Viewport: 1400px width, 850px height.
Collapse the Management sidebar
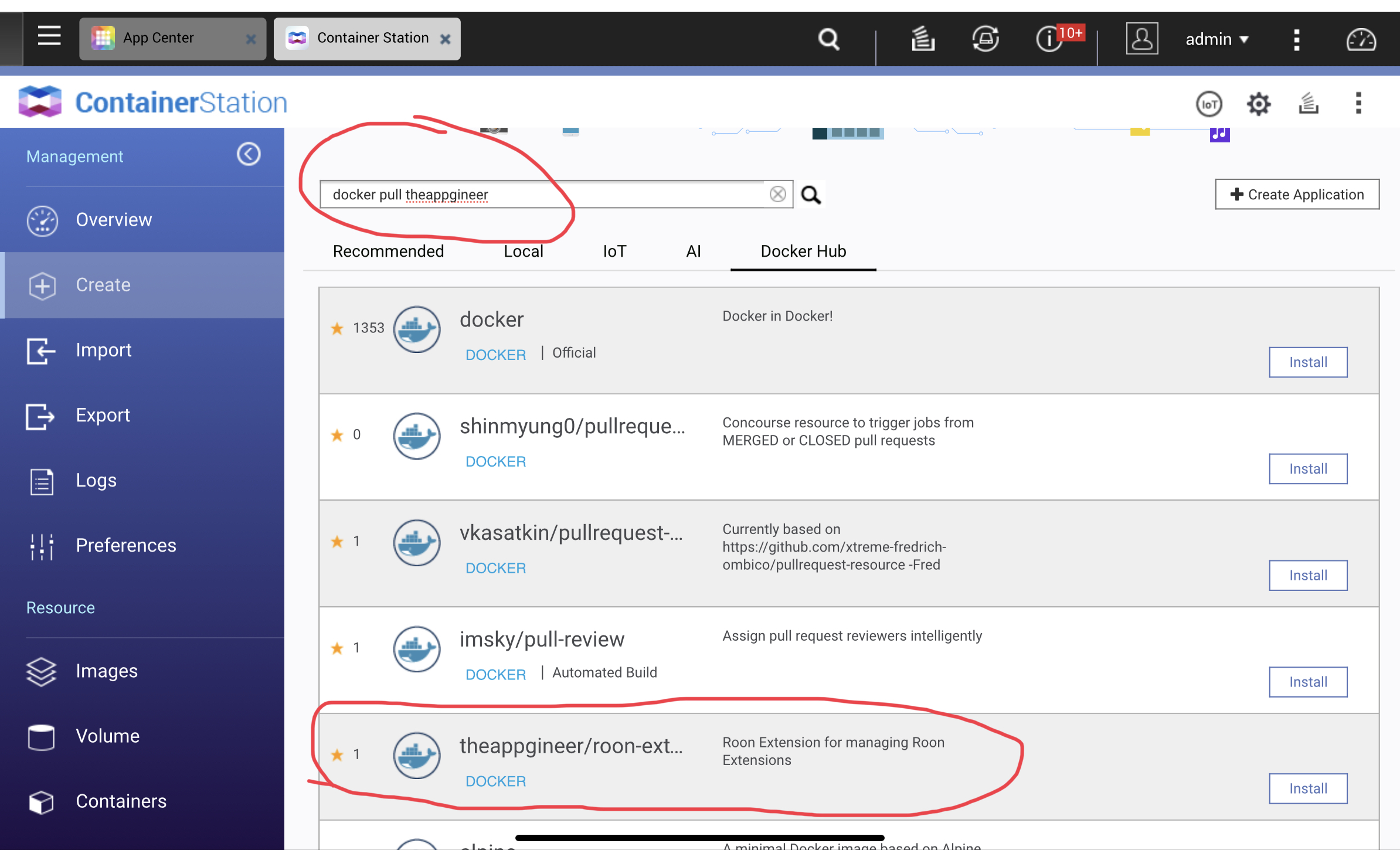[249, 154]
